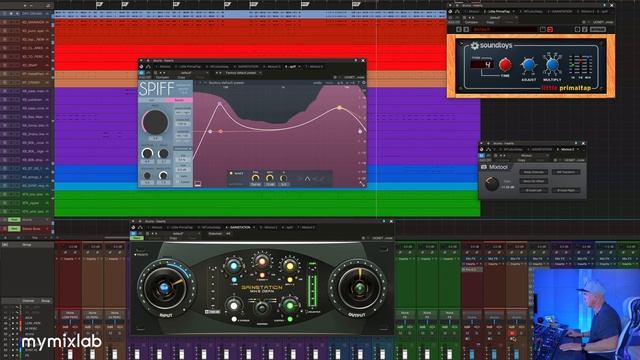Click the presenter webcam thumbnail
Screen dimensions: 640x360
click(586, 313)
